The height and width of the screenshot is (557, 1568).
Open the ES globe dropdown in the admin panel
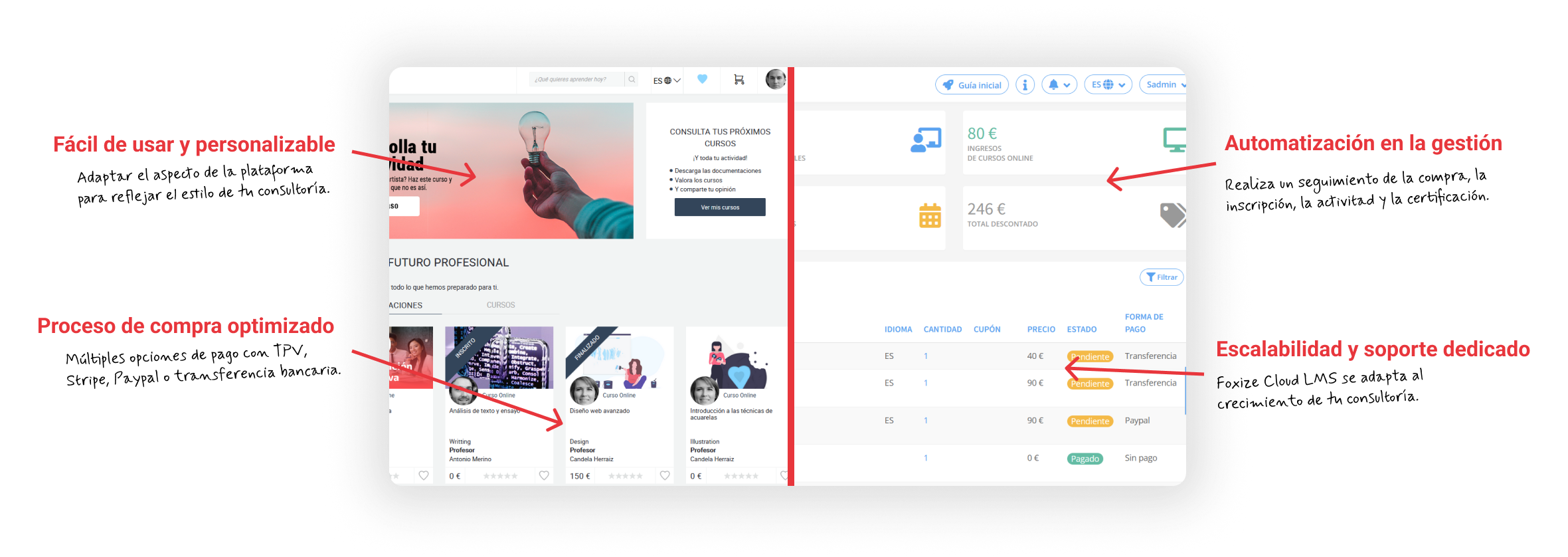tap(1108, 85)
